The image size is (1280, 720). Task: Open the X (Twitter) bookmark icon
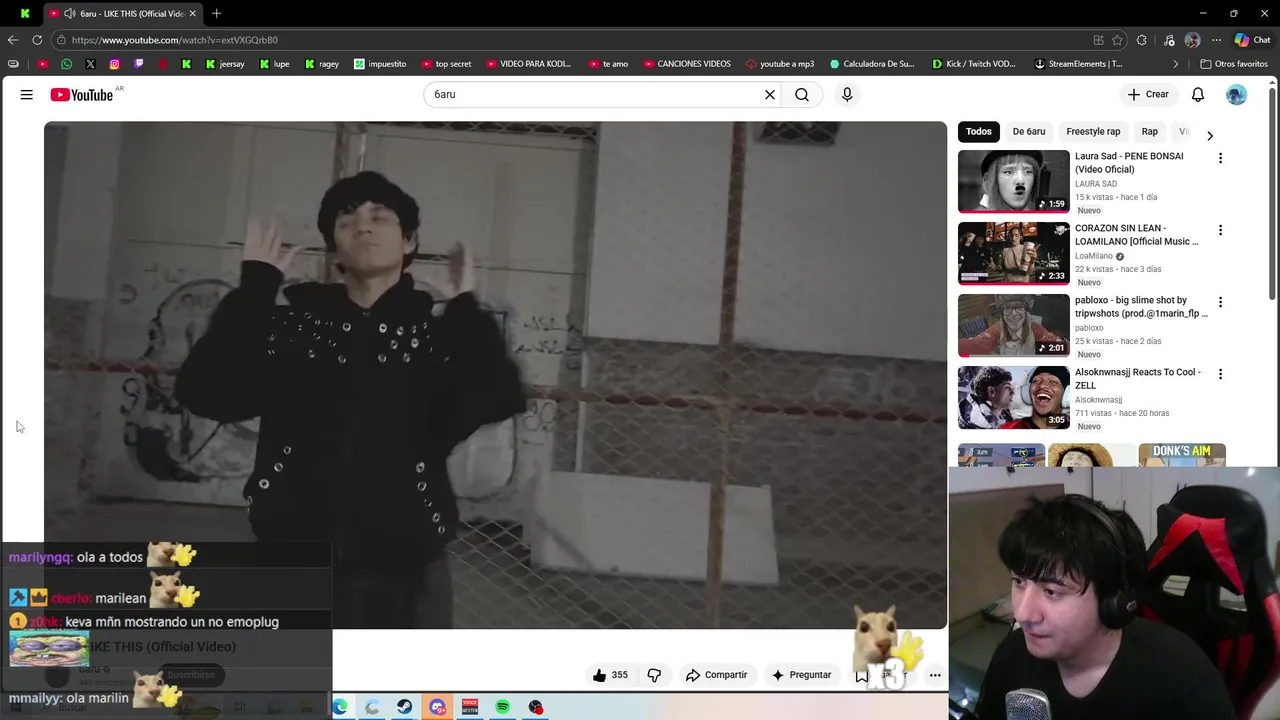(90, 64)
